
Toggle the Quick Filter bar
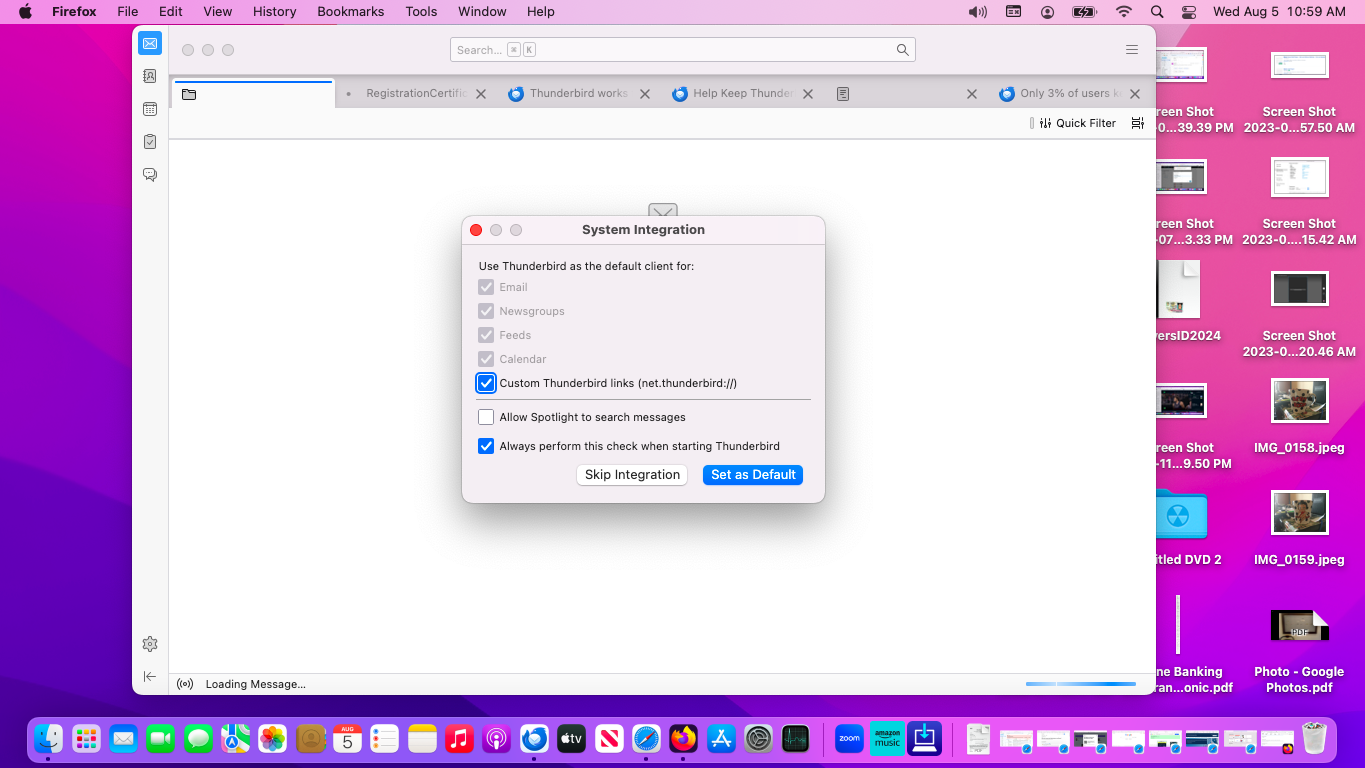pos(1077,123)
